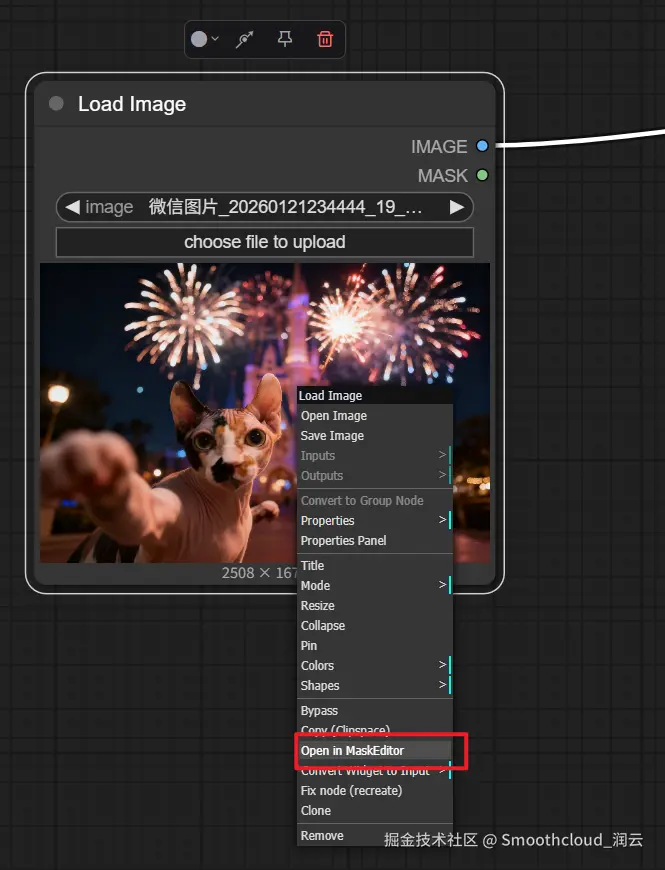Expand the Mode submenu
This screenshot has width=665, height=870.
click(x=375, y=585)
